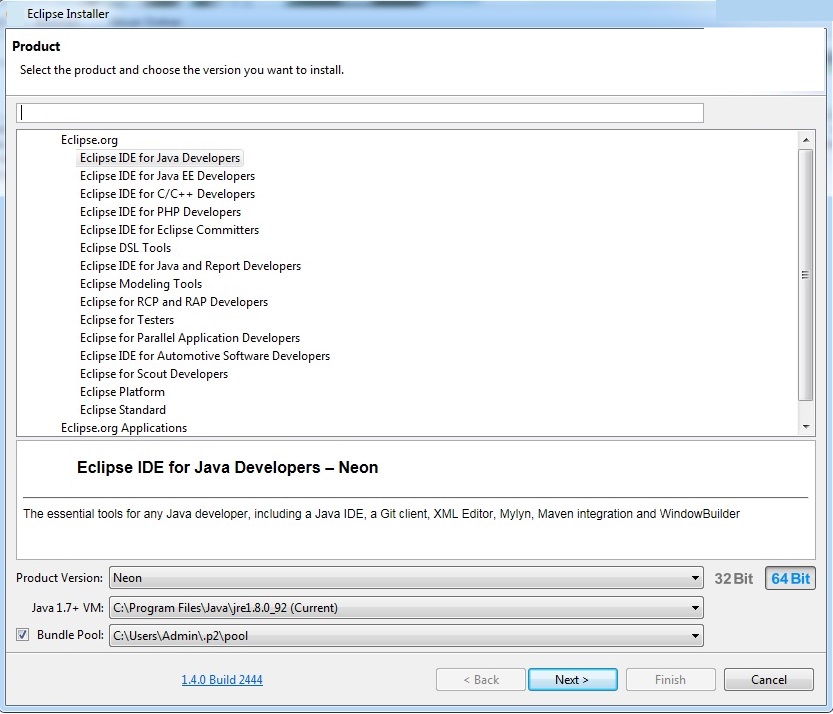
Task: Click the Eclipse.org Applications category
Action: click(x=124, y=428)
